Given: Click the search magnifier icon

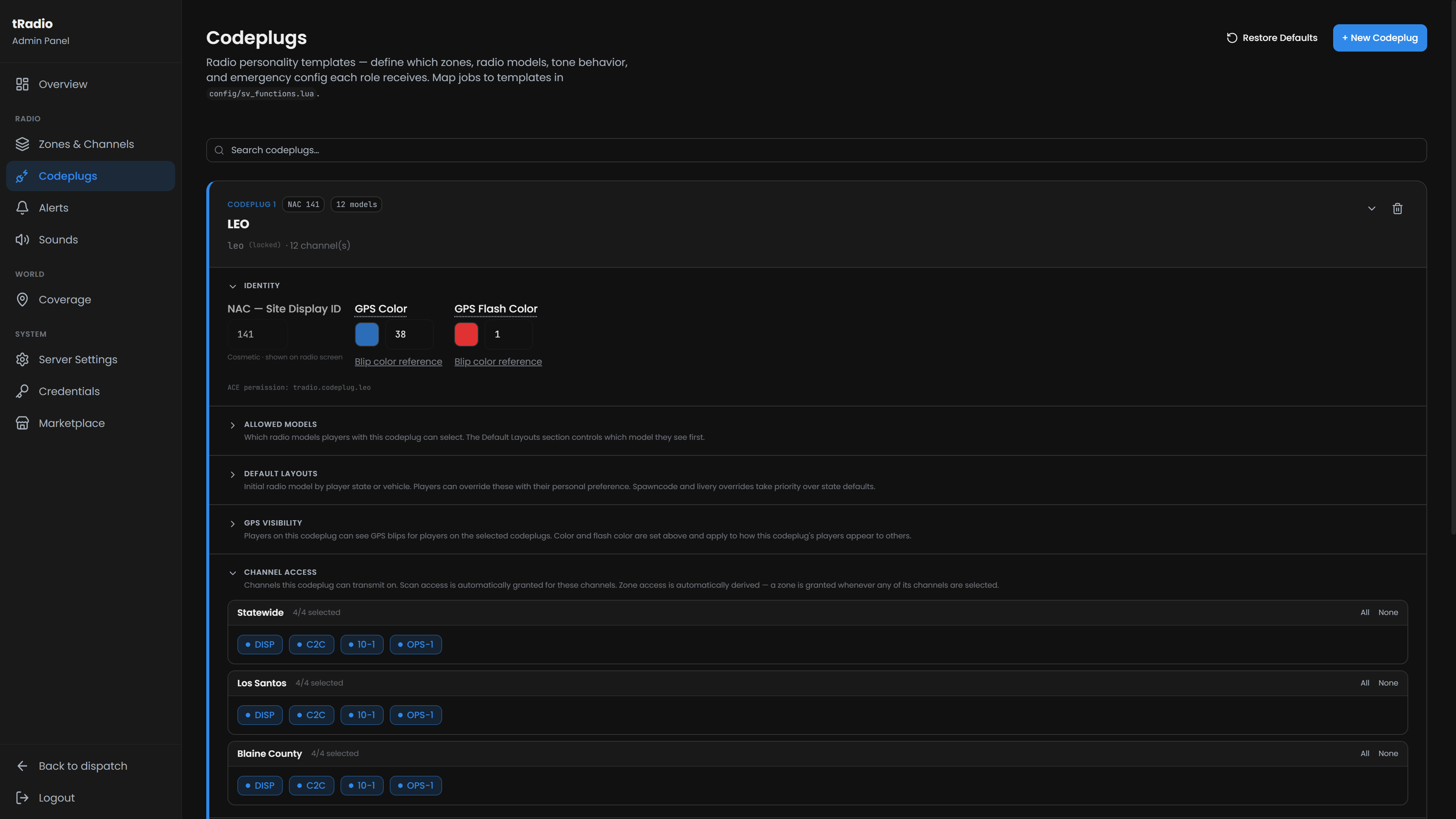Looking at the screenshot, I should coord(219,151).
